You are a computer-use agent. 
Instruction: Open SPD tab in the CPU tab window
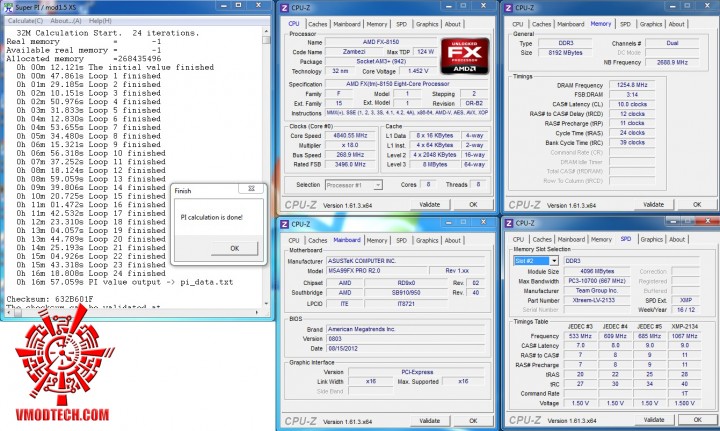tap(402, 24)
